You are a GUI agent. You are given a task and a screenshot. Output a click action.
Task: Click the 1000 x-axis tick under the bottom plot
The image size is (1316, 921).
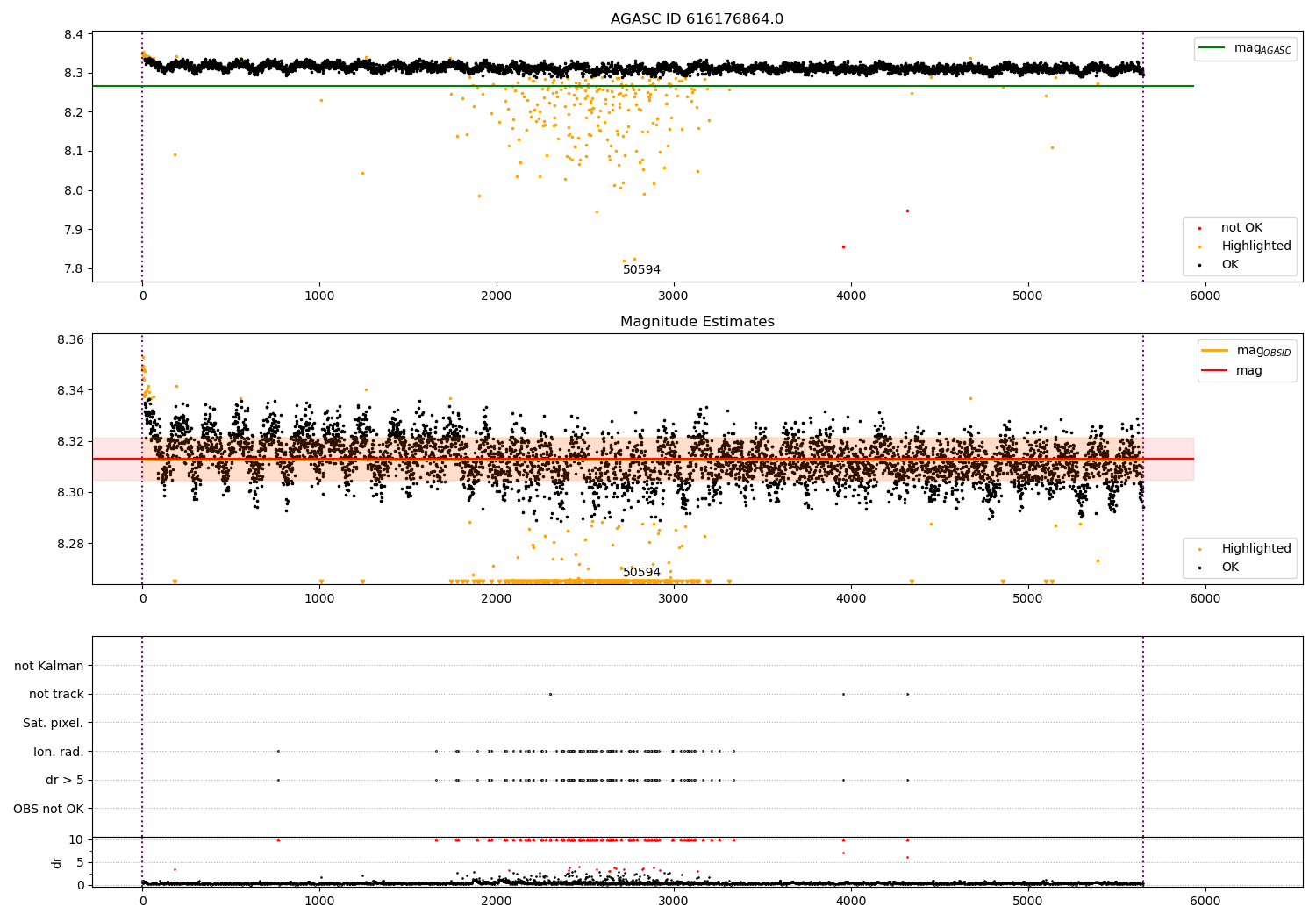[x=319, y=901]
